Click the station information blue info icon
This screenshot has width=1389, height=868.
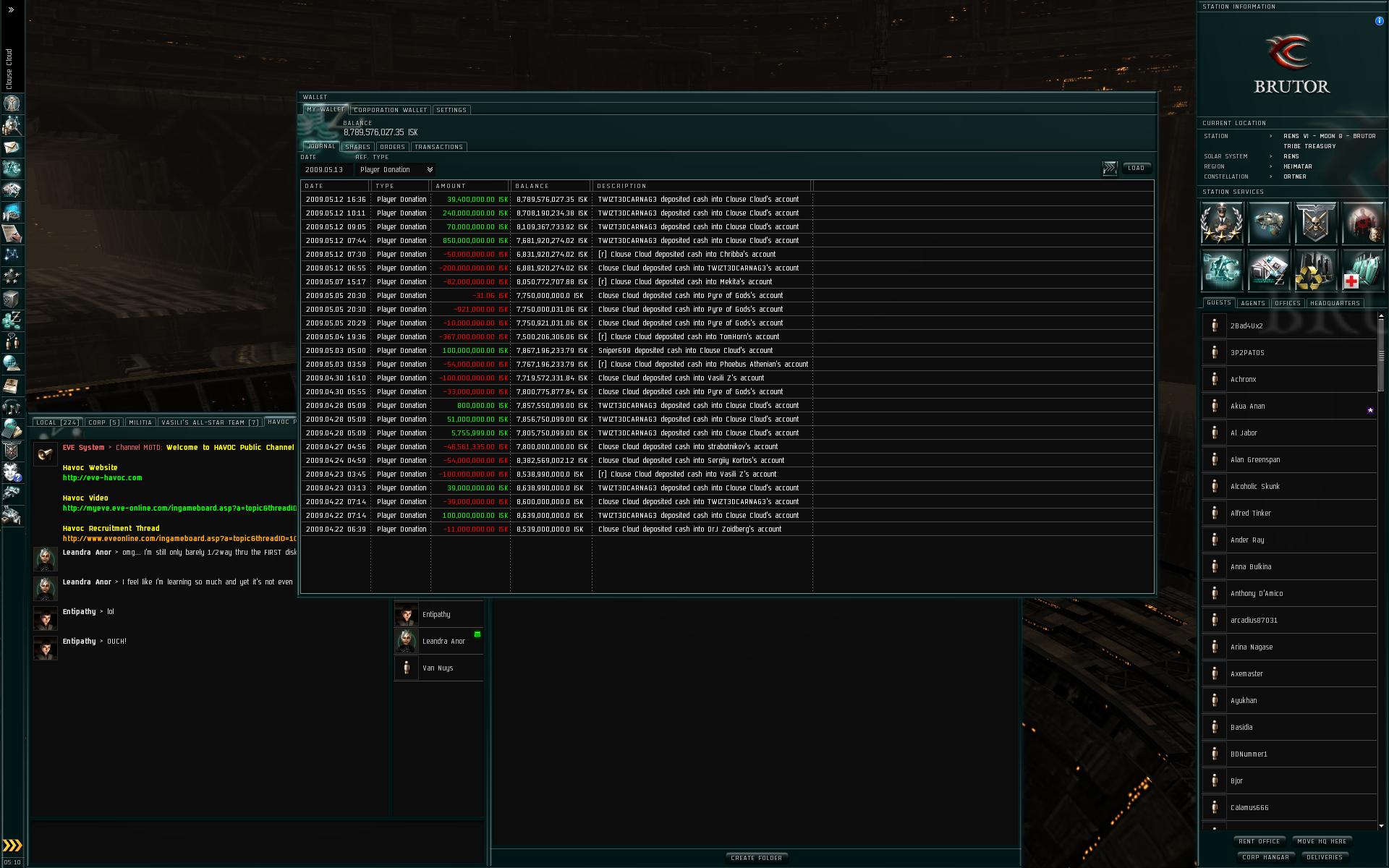(1379, 21)
